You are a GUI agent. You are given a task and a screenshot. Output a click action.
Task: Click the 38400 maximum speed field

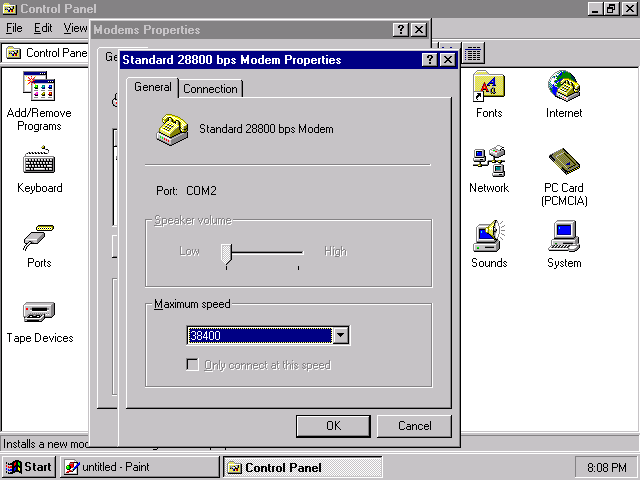(x=260, y=336)
